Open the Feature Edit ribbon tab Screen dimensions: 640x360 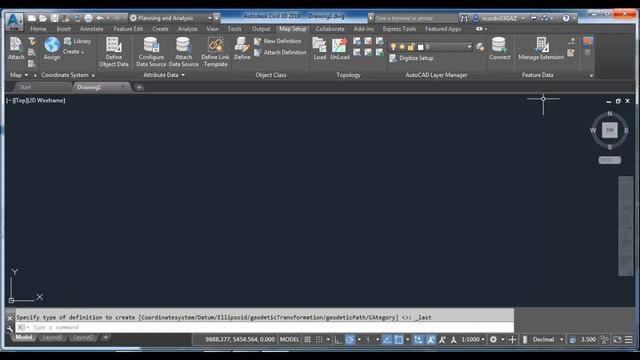pyautogui.click(x=128, y=29)
